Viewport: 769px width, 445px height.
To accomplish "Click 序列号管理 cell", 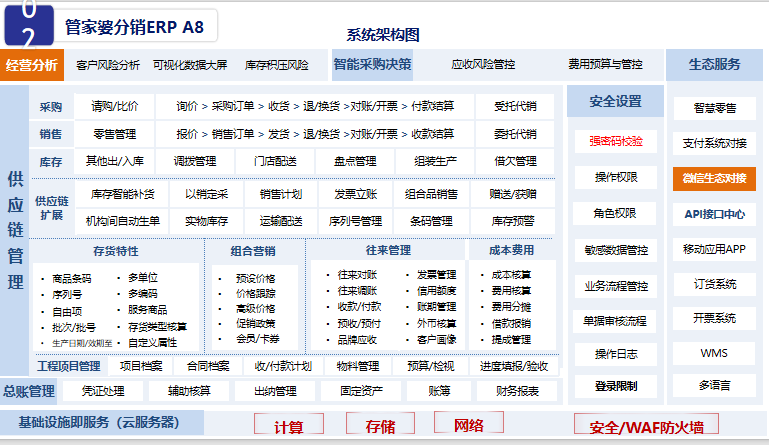I will click(x=356, y=221).
